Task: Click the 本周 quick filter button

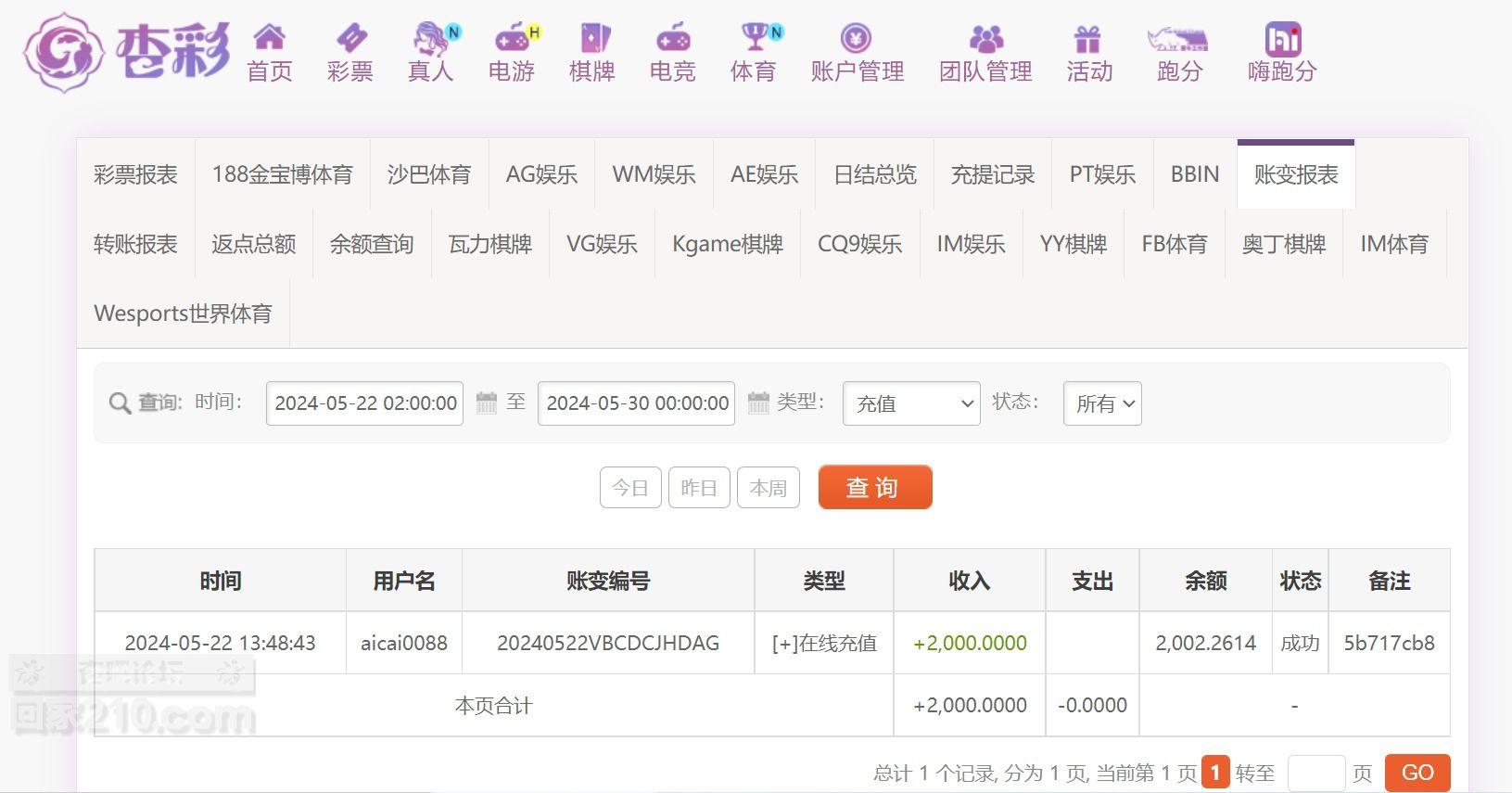Action: click(768, 488)
